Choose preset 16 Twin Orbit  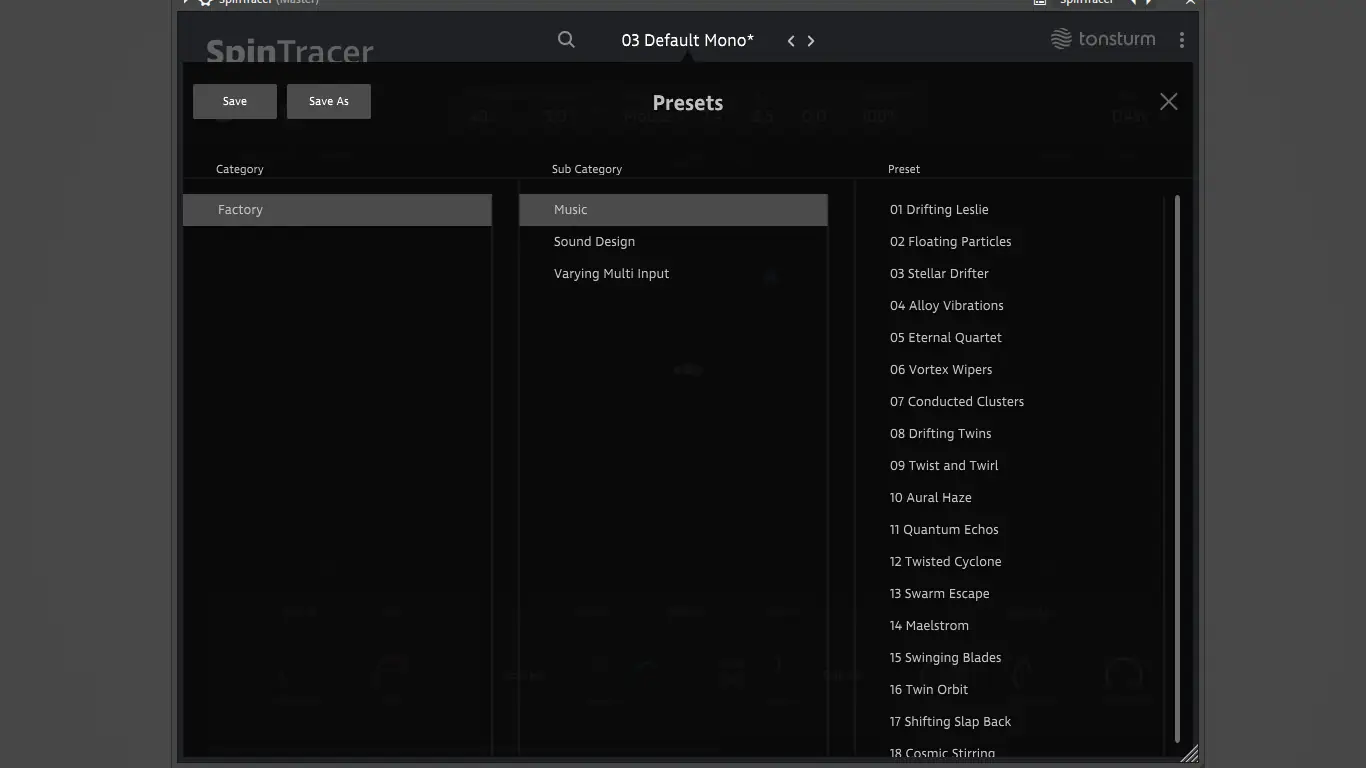click(x=929, y=690)
